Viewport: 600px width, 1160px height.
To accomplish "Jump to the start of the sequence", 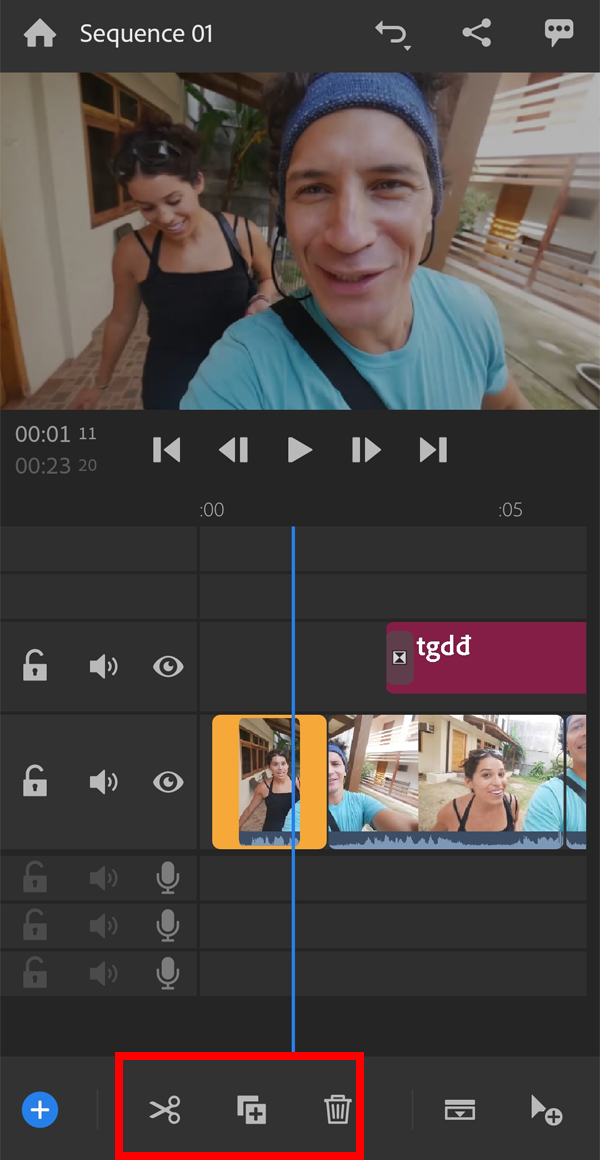I will (x=166, y=449).
